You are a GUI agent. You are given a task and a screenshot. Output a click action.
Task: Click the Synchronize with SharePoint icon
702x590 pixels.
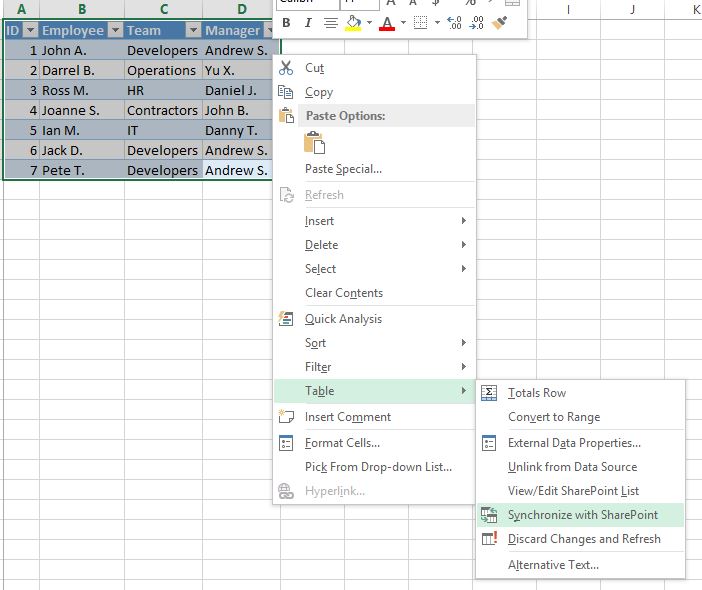tap(489, 515)
